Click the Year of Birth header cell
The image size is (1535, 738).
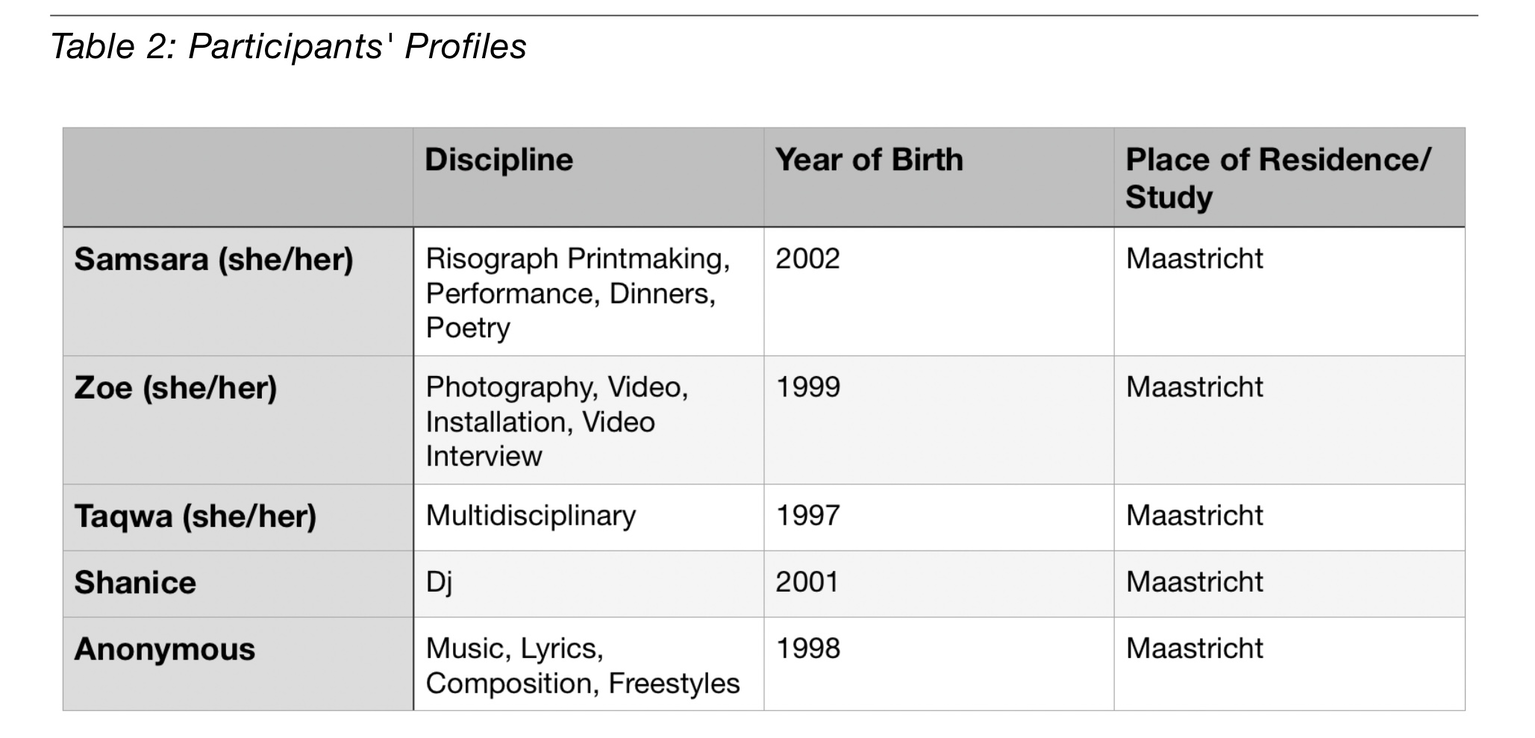pos(869,160)
